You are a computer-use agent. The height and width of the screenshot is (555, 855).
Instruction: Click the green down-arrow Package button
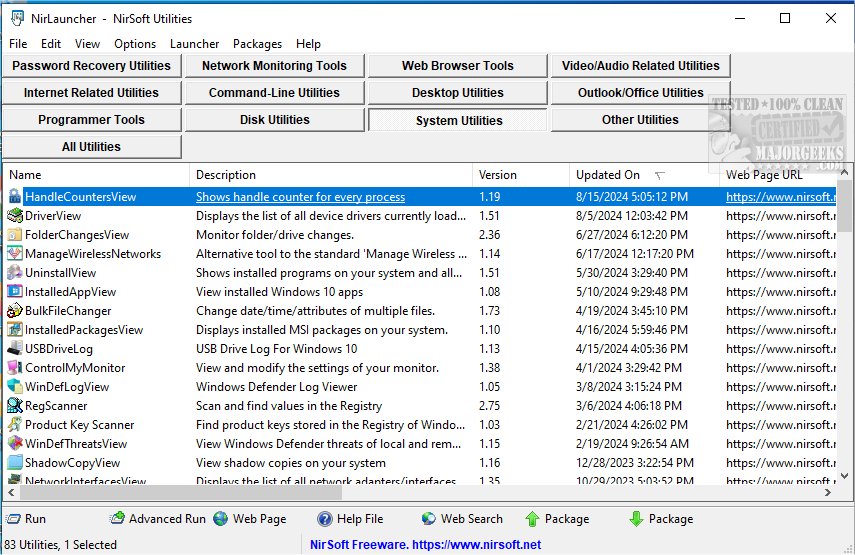[636, 519]
